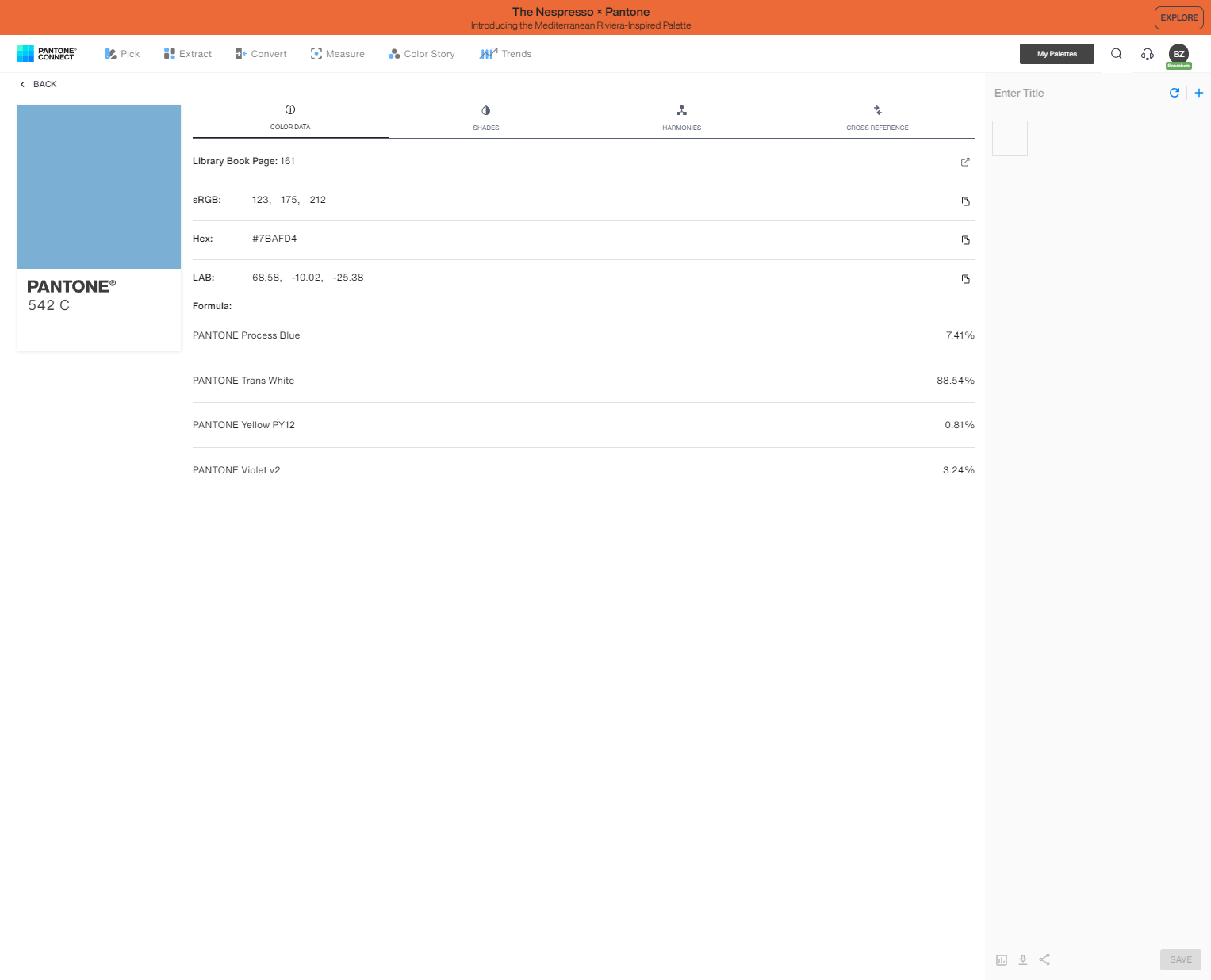Click the Enter Title palette field
Screen dimensions: 1211x980
tap(1071, 93)
